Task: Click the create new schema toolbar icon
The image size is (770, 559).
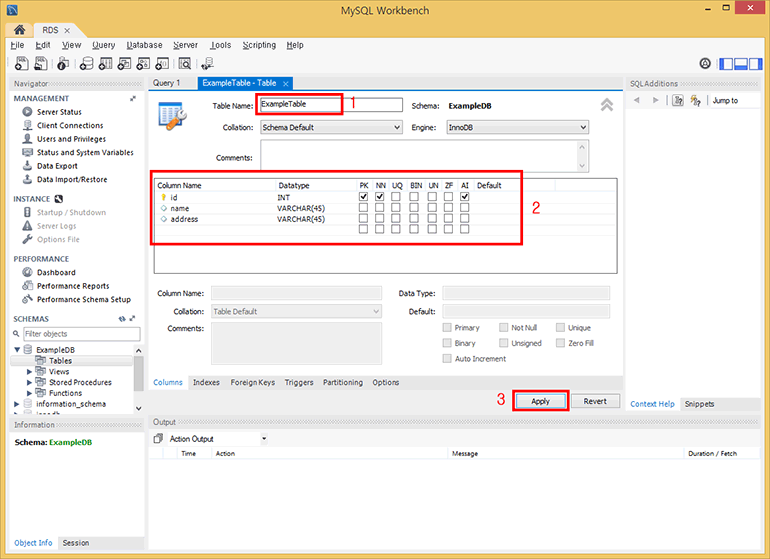Action: coord(87,64)
